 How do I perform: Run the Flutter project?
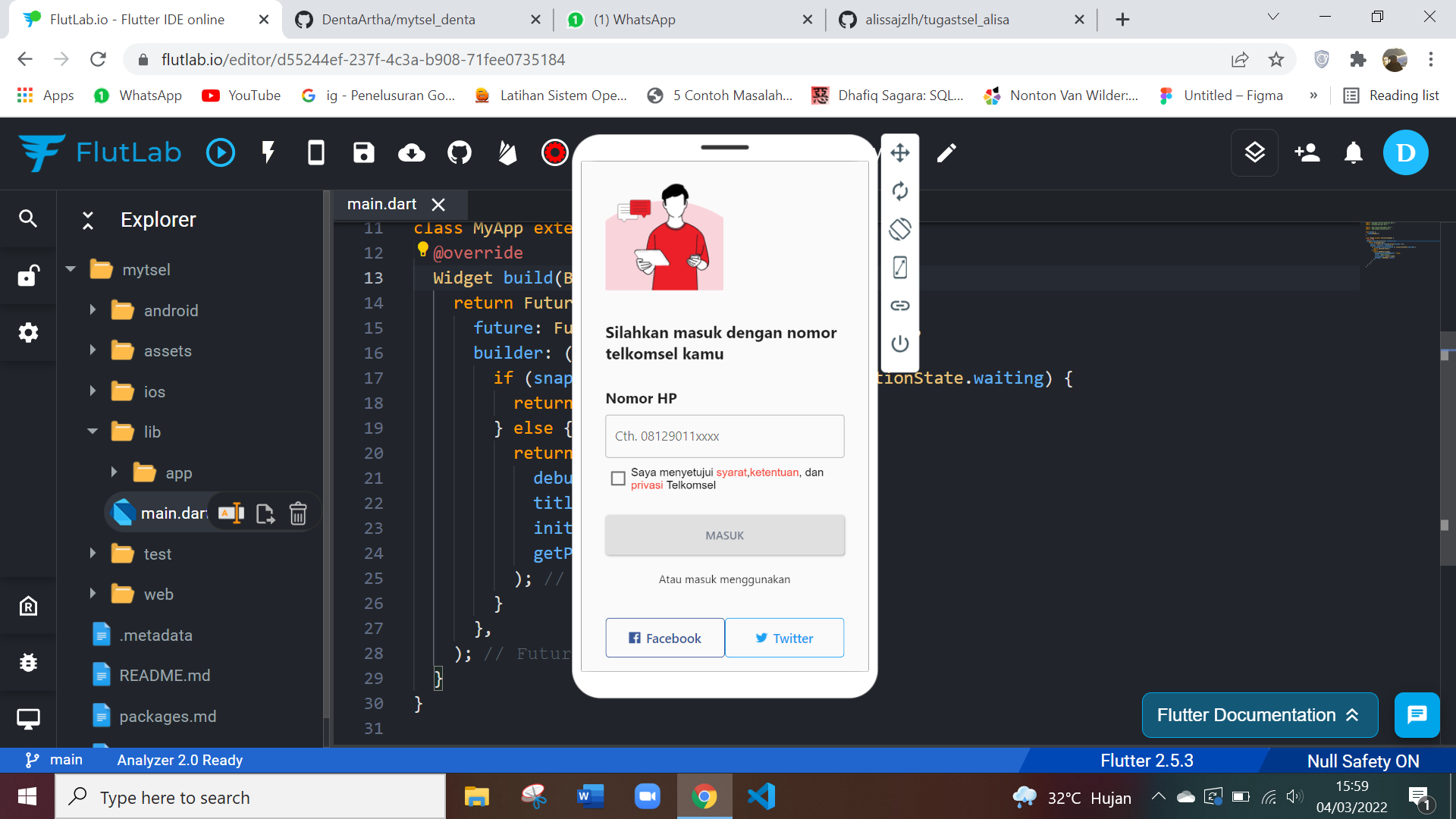coord(221,152)
